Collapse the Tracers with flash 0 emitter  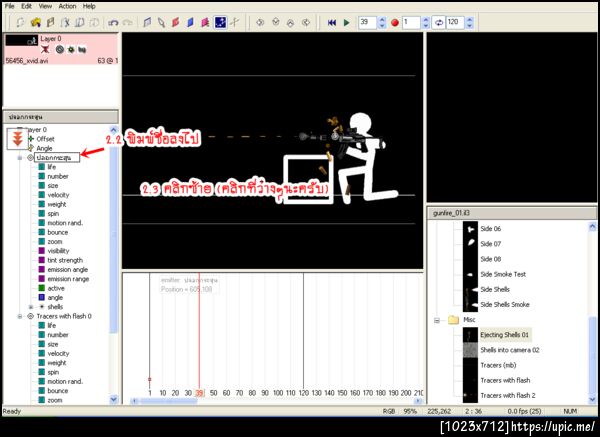20,316
